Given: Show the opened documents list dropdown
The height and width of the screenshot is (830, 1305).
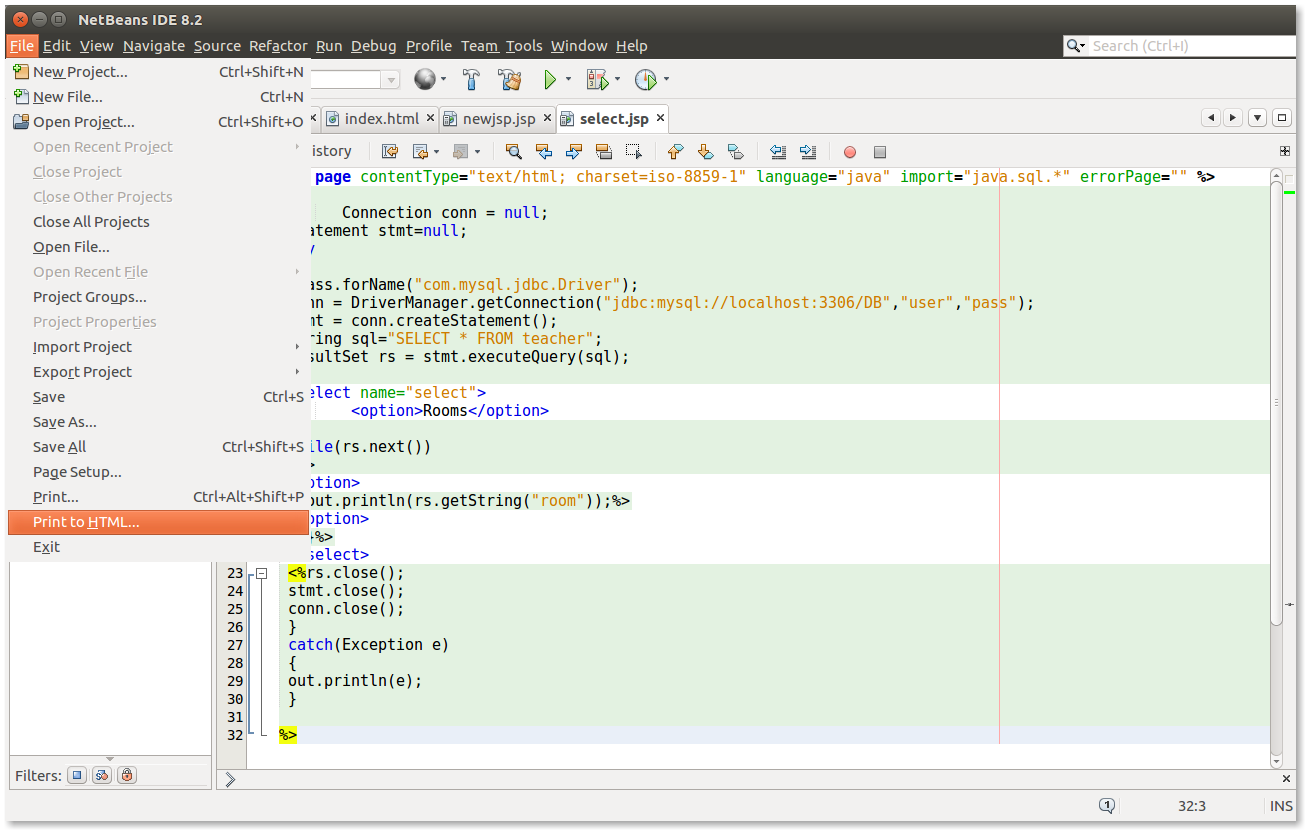Looking at the screenshot, I should (x=1257, y=118).
